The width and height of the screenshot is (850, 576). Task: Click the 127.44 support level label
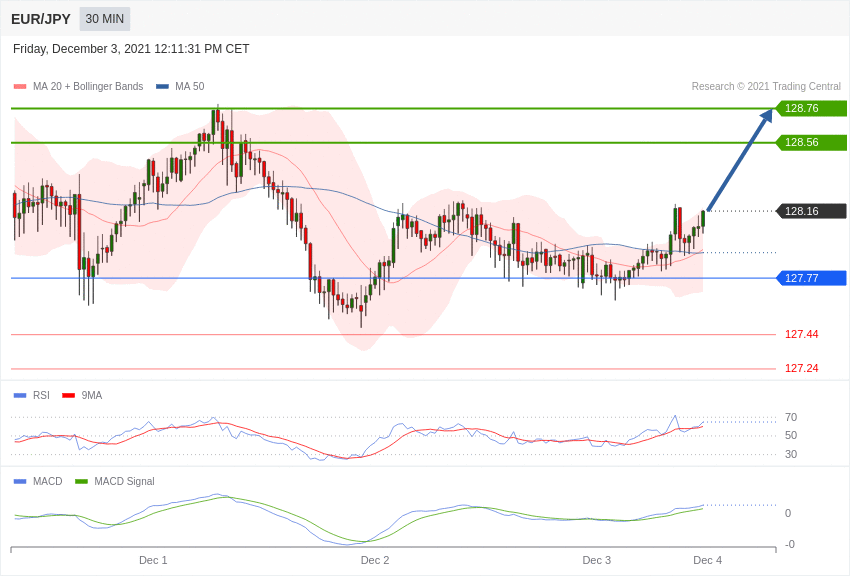802,334
